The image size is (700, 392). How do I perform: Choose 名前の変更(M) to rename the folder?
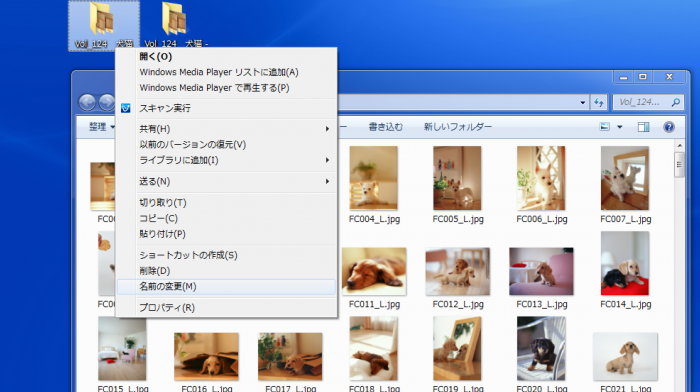[x=227, y=286]
